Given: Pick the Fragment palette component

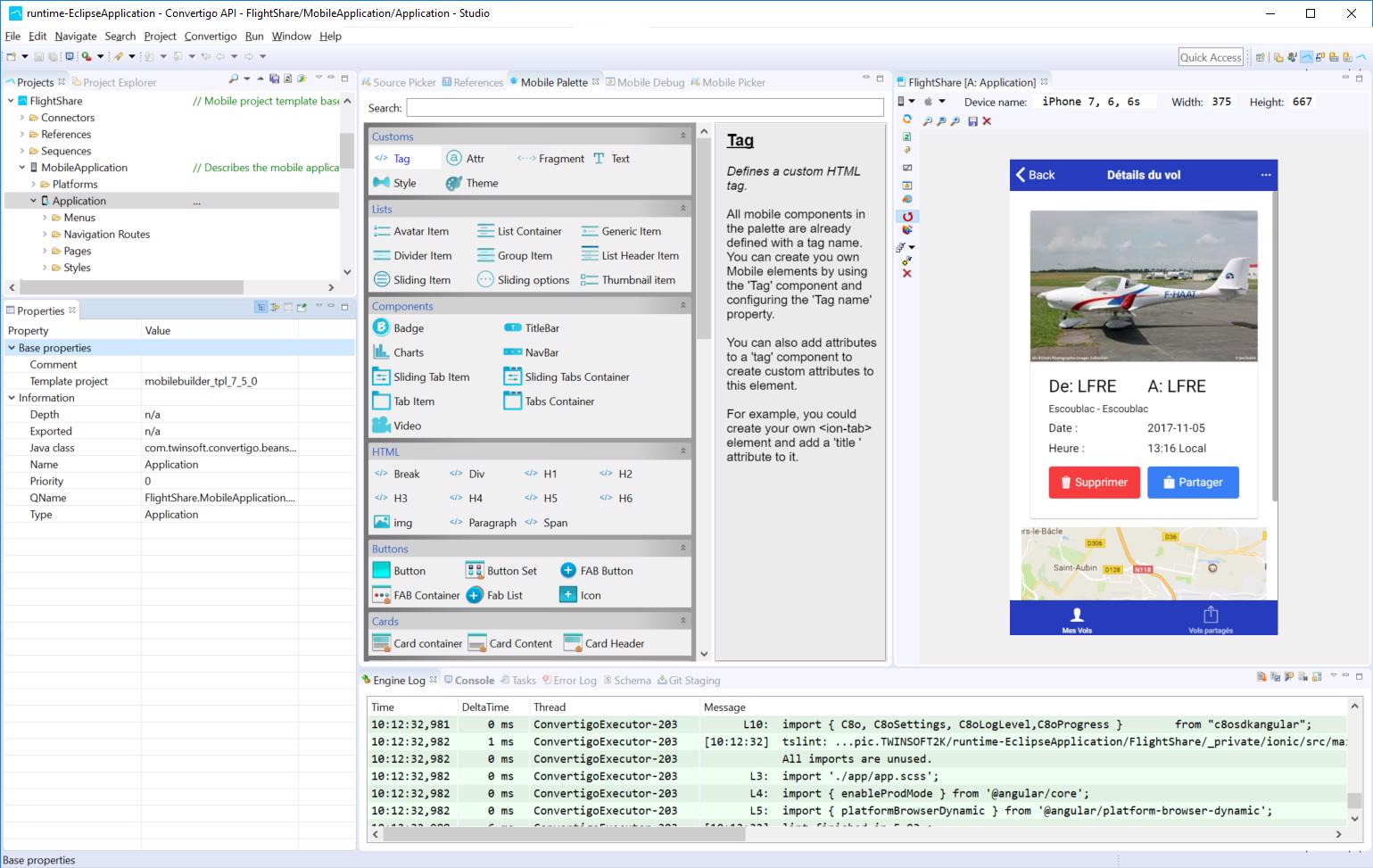Looking at the screenshot, I should (x=550, y=158).
